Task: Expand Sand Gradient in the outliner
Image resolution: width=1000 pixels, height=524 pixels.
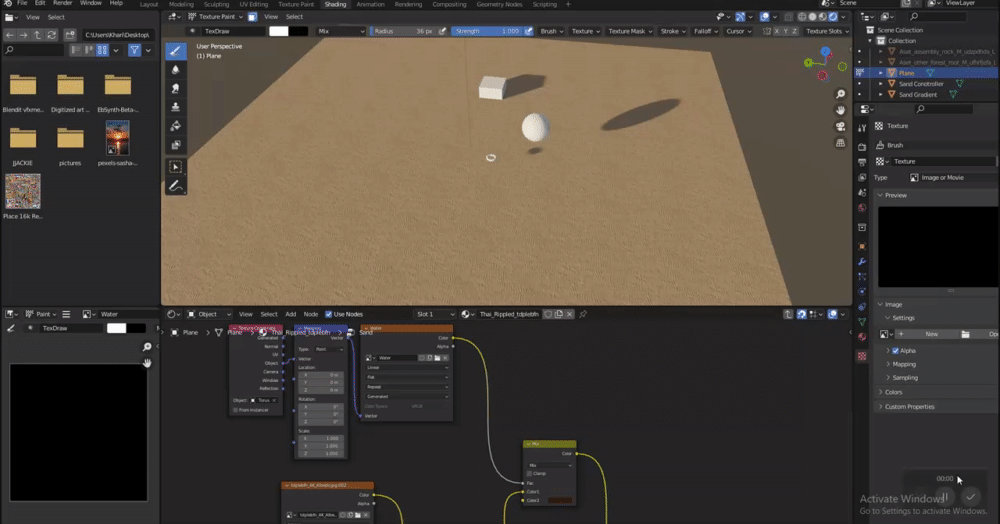Action: (881, 94)
